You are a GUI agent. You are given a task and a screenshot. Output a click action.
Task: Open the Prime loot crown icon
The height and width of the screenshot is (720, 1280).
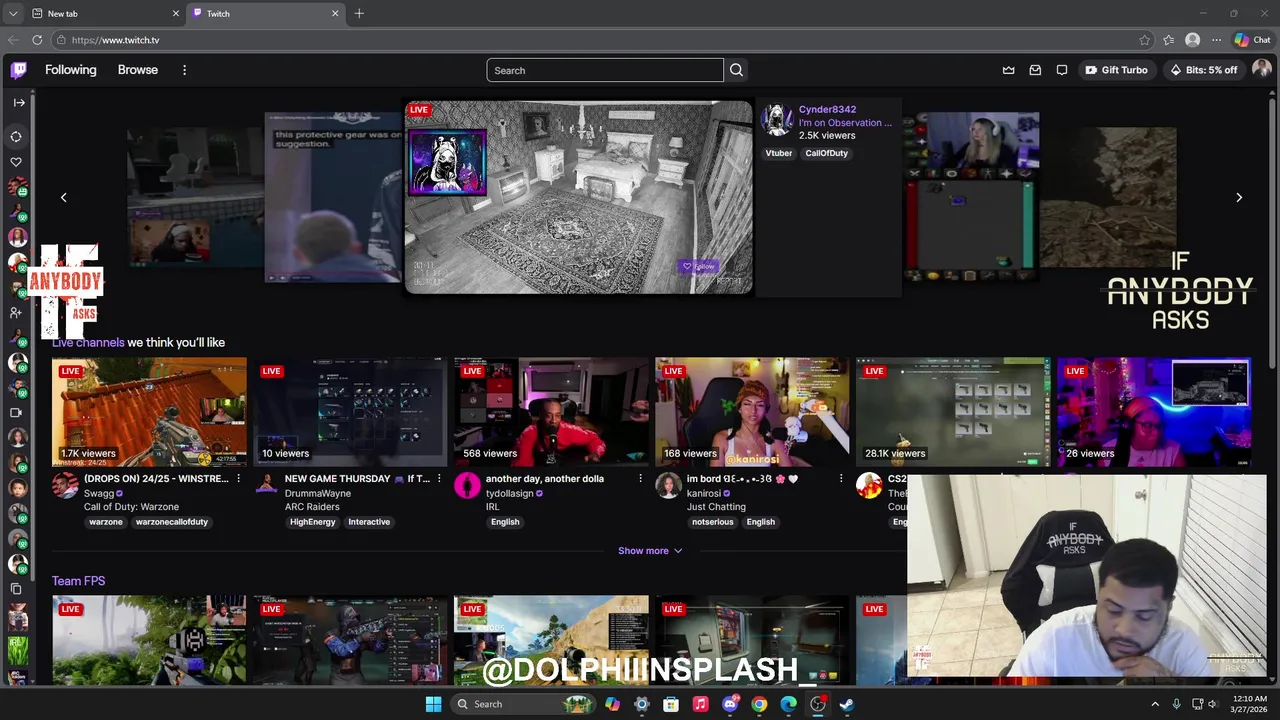[1008, 70]
